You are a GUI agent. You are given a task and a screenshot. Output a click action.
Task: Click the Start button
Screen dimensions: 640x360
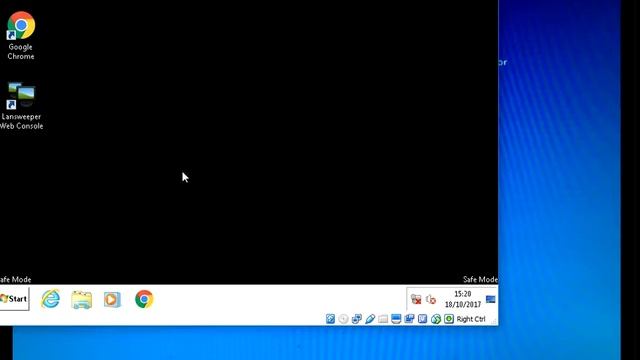tap(14, 299)
